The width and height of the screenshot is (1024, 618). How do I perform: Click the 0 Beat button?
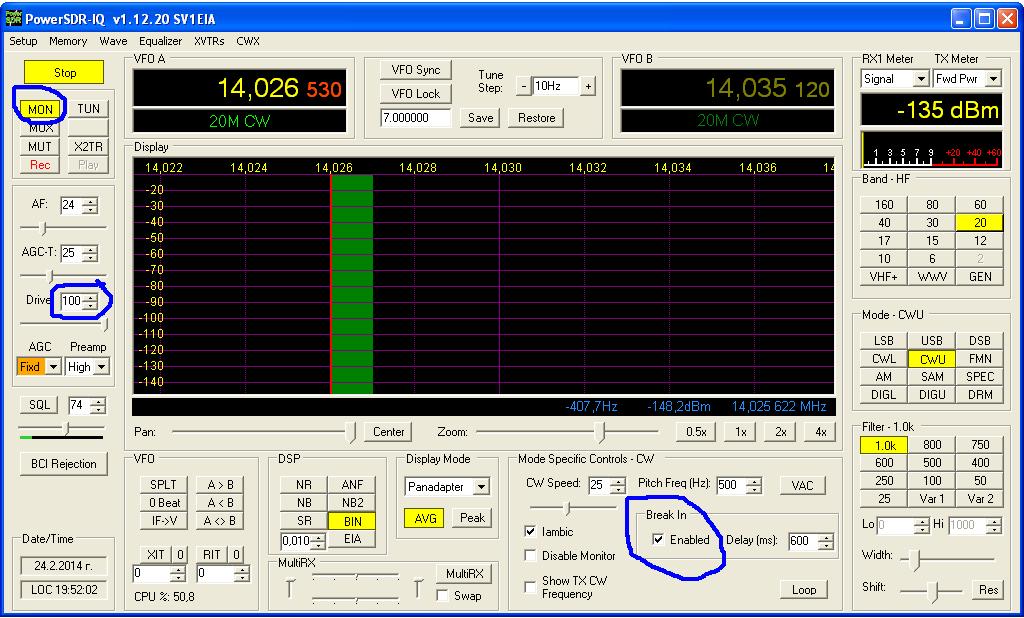[x=163, y=503]
